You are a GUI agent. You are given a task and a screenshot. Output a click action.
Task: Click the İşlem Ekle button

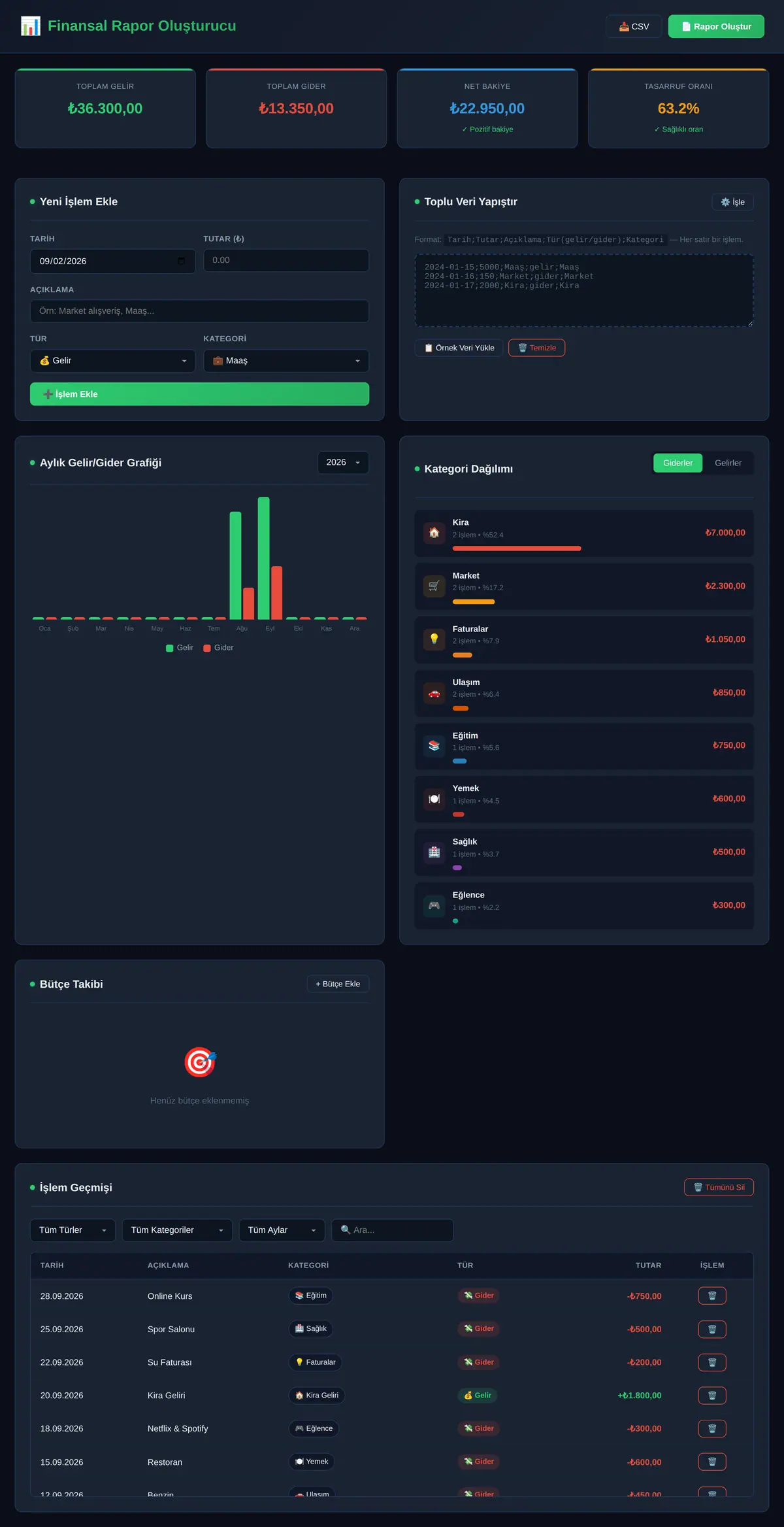(199, 394)
